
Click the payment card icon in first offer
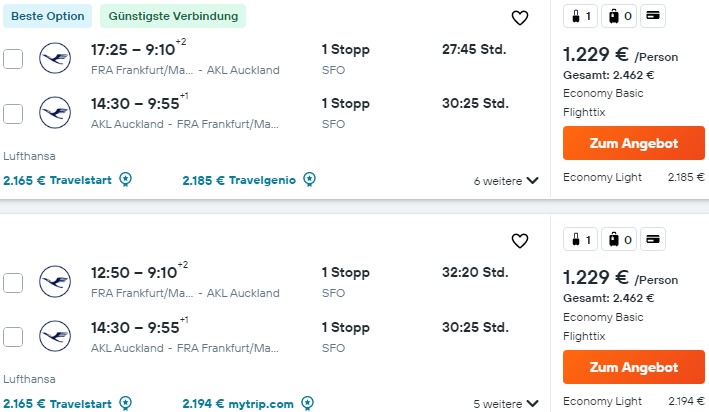pyautogui.click(x=652, y=16)
